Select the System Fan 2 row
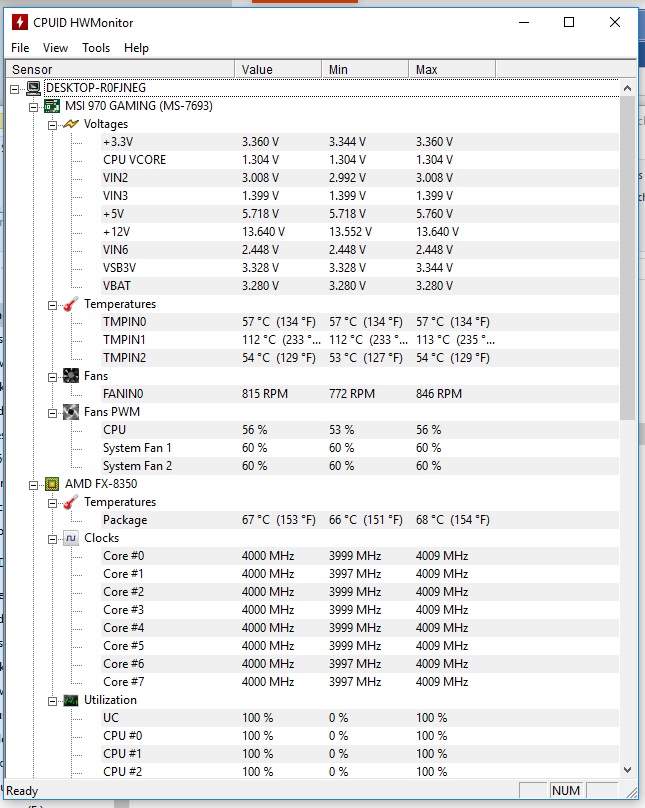Screen dimensions: 645x808 click(360, 466)
